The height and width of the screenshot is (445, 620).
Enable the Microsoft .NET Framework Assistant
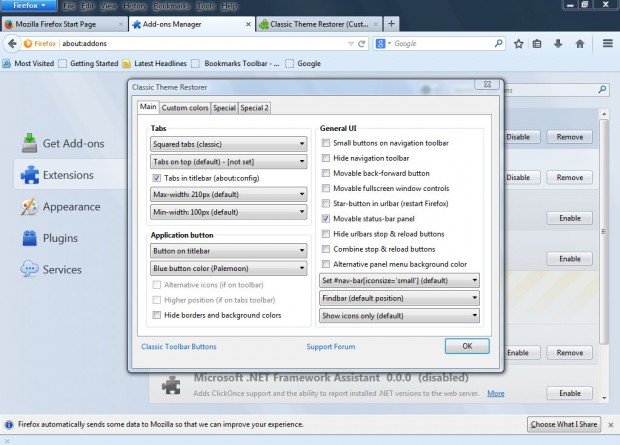point(569,393)
